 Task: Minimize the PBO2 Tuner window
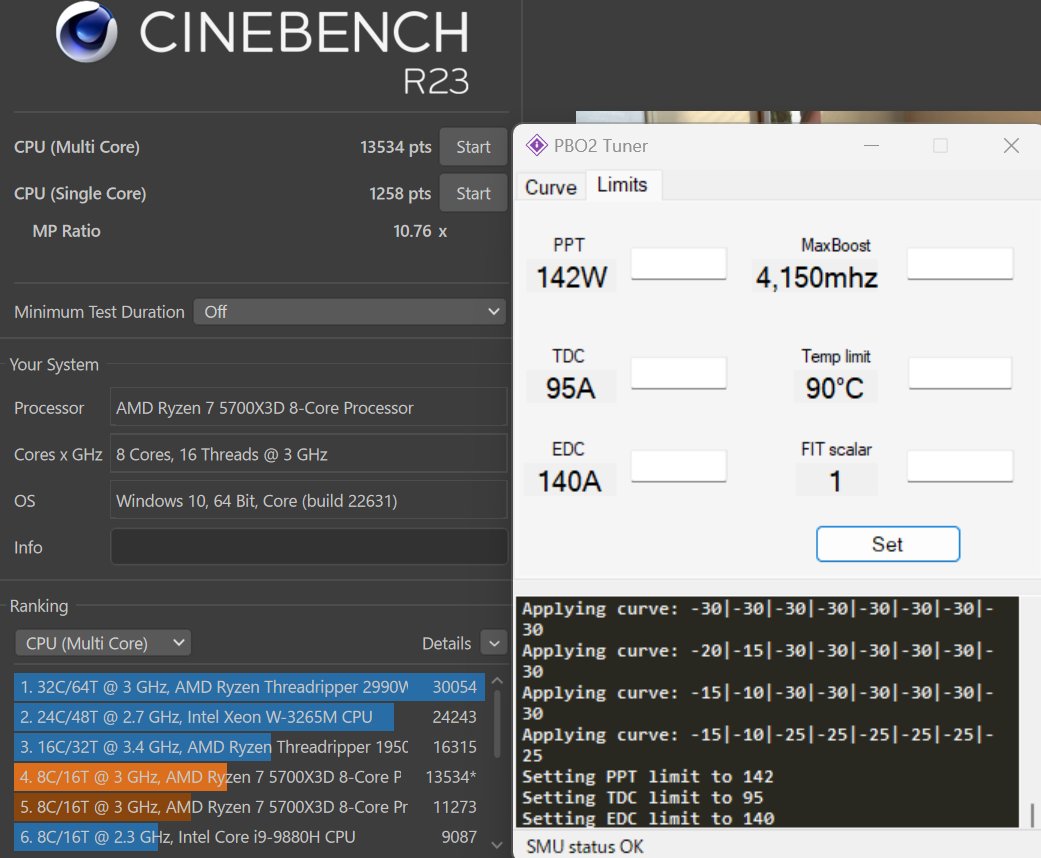coord(871,145)
